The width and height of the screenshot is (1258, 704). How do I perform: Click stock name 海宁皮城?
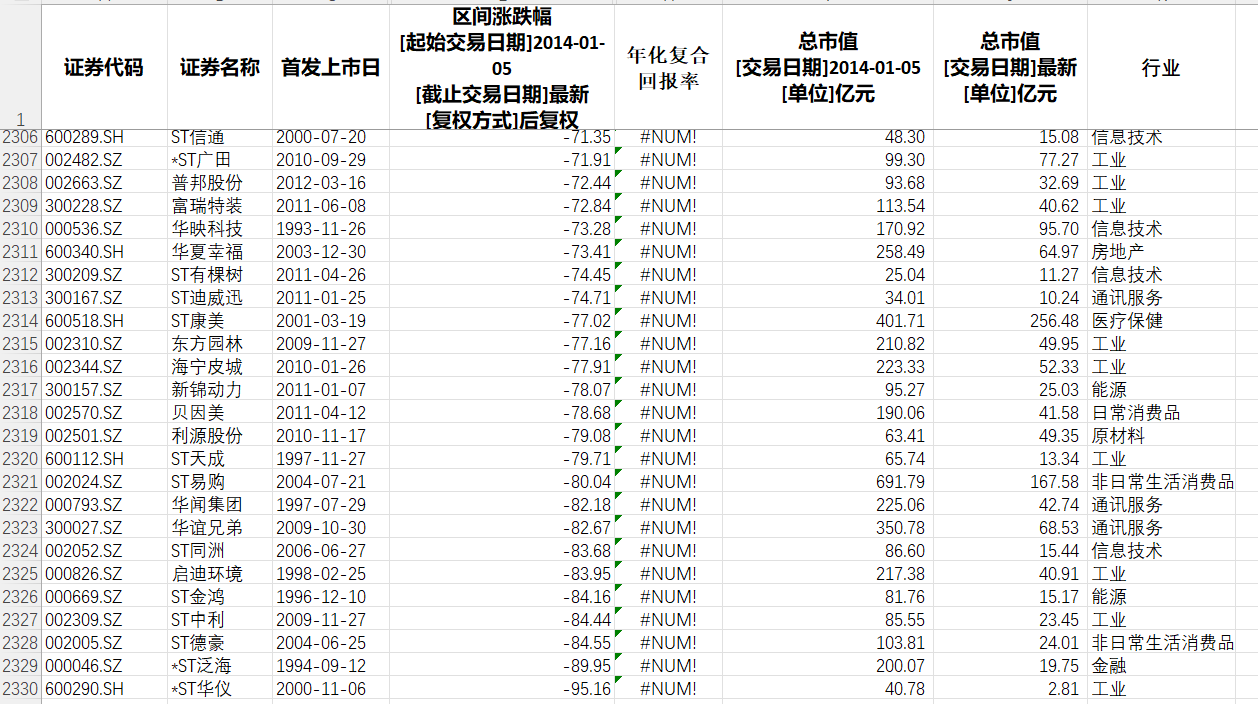207,367
